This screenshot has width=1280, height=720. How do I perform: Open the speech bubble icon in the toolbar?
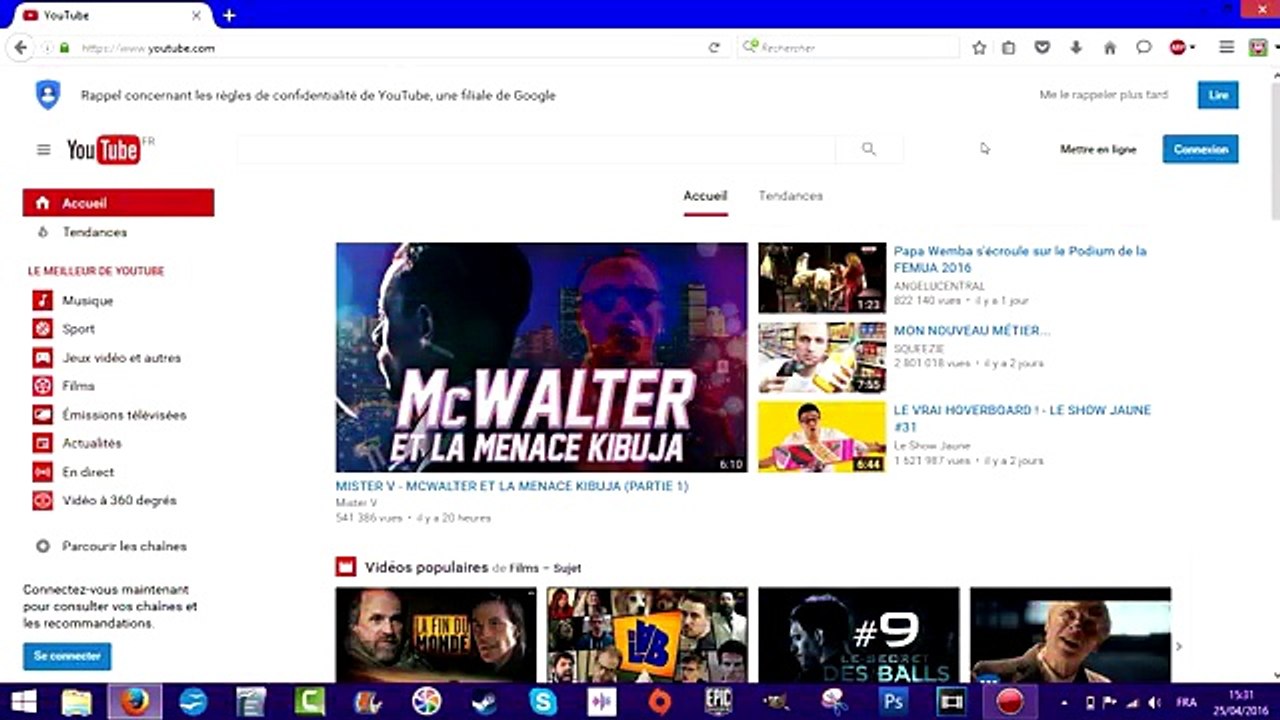tap(1144, 48)
